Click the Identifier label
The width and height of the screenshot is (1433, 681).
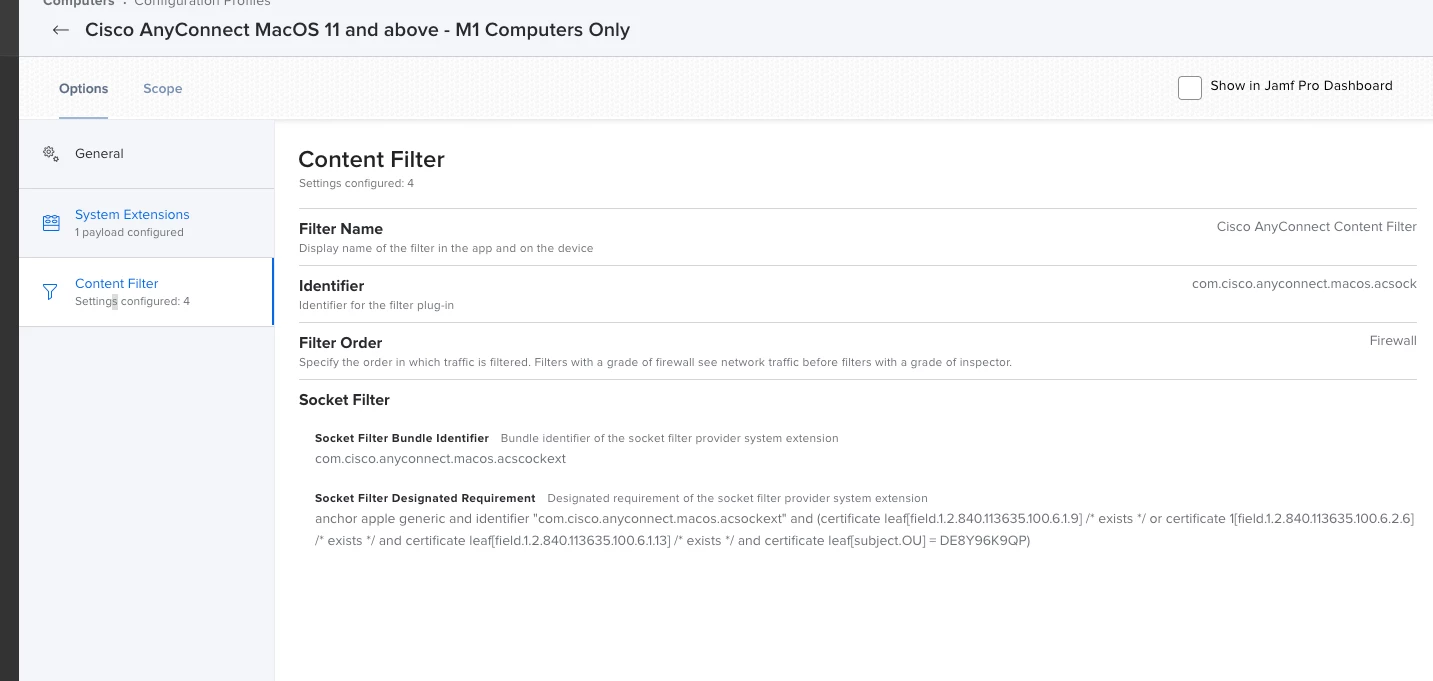(x=331, y=286)
